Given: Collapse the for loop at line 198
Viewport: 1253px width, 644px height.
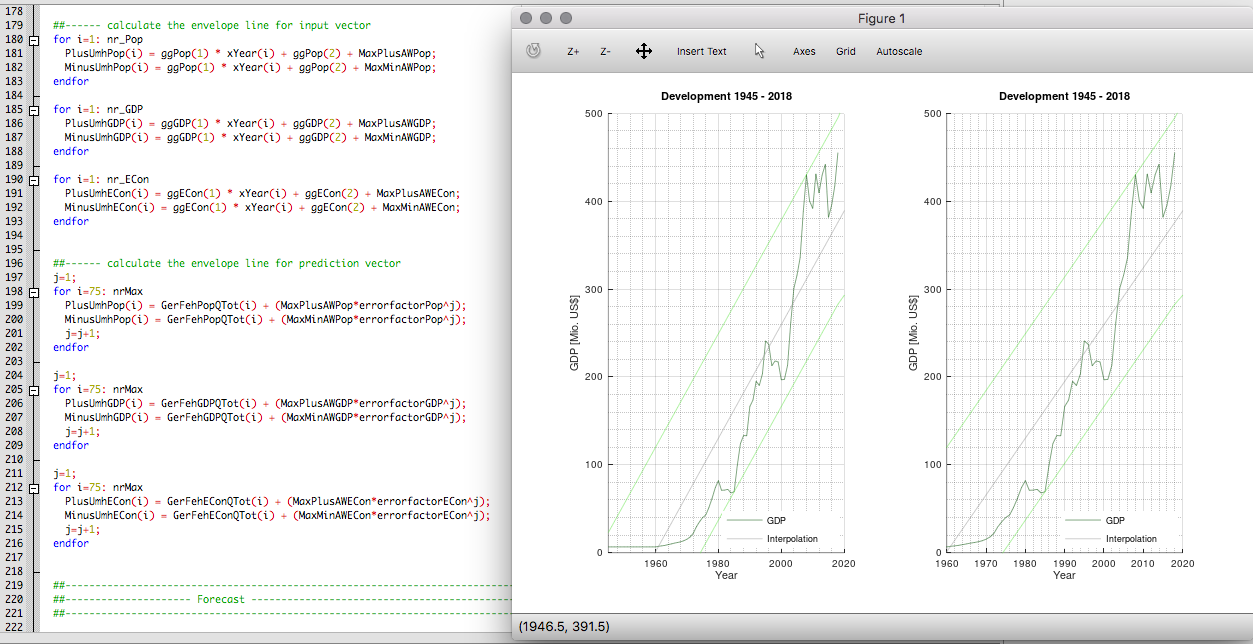Looking at the screenshot, I should [34, 292].
